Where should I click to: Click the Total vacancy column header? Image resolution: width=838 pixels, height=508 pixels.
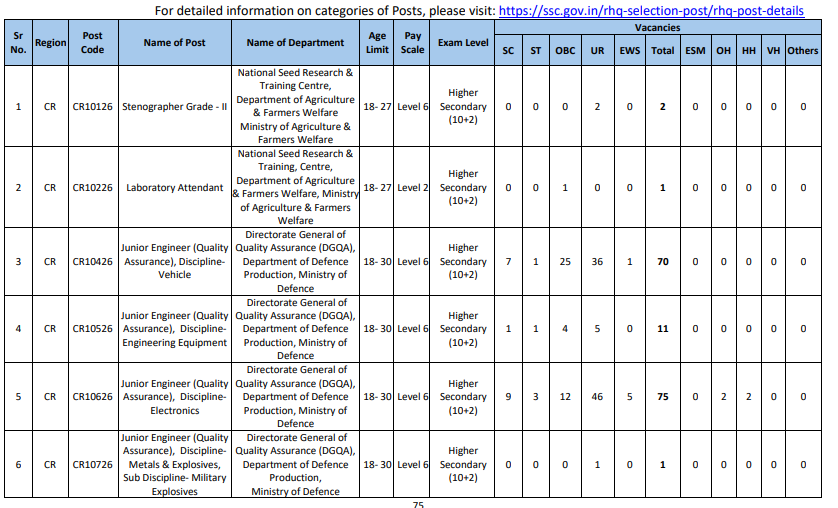(x=663, y=51)
